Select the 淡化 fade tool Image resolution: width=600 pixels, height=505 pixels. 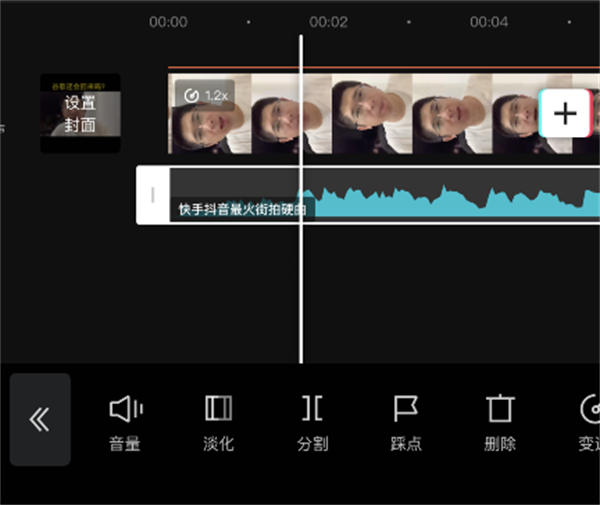(x=218, y=421)
